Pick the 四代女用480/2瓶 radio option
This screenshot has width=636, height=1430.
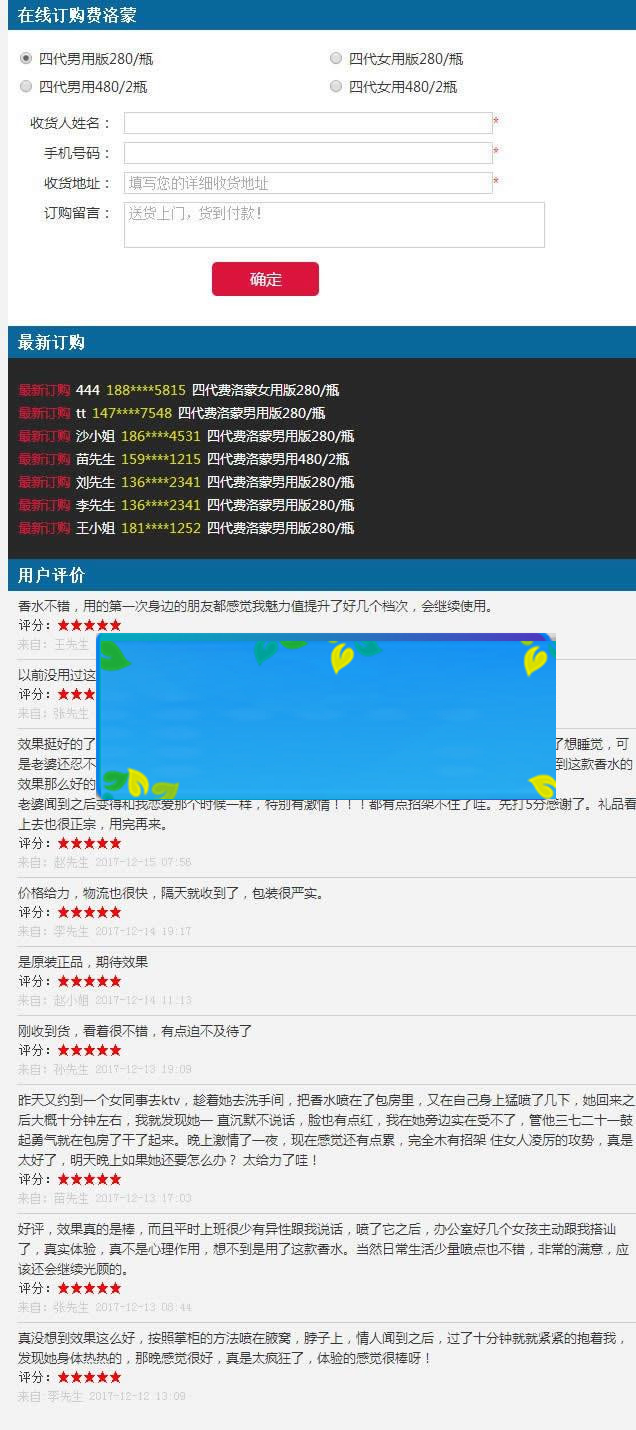coord(336,87)
